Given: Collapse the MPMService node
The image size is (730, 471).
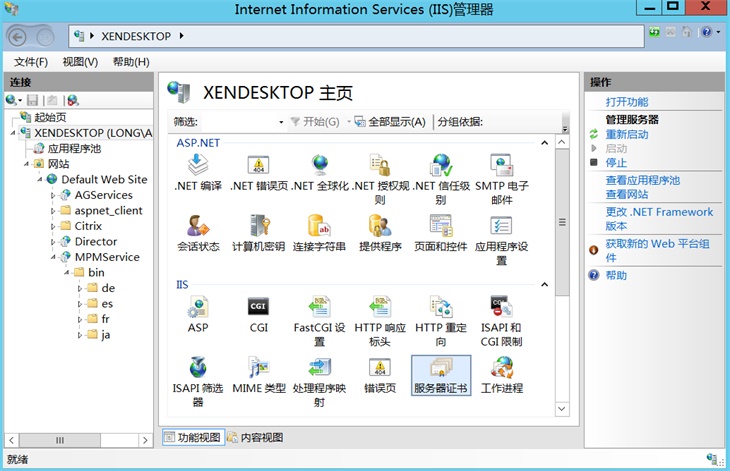Looking at the screenshot, I should tap(53, 257).
